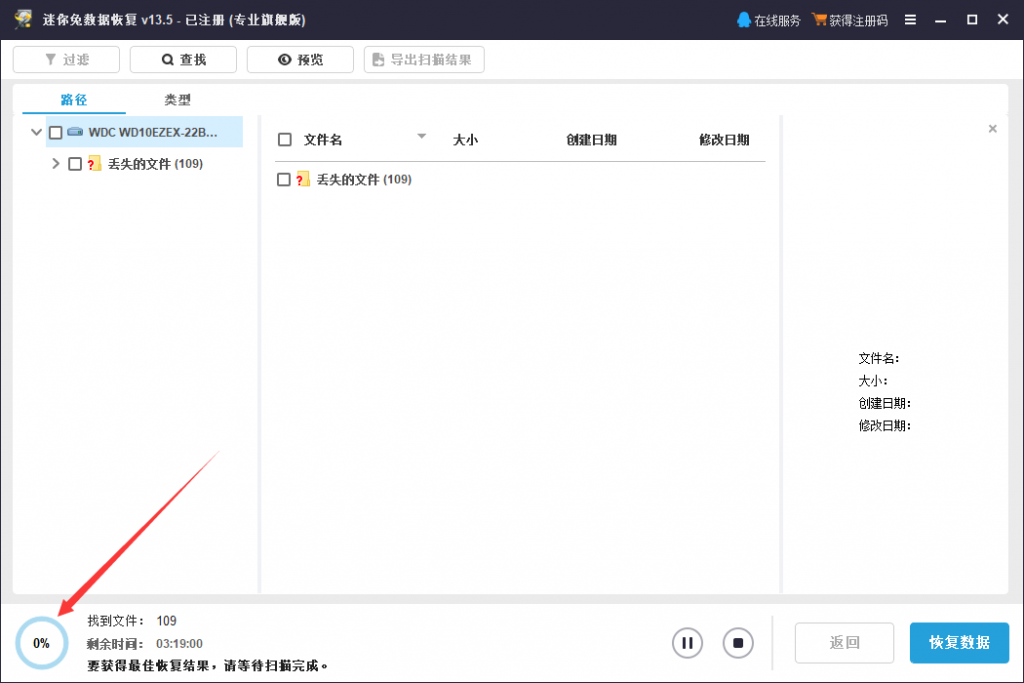Click the lost-files icon in tree panel
The height and width of the screenshot is (683, 1024).
(x=94, y=163)
